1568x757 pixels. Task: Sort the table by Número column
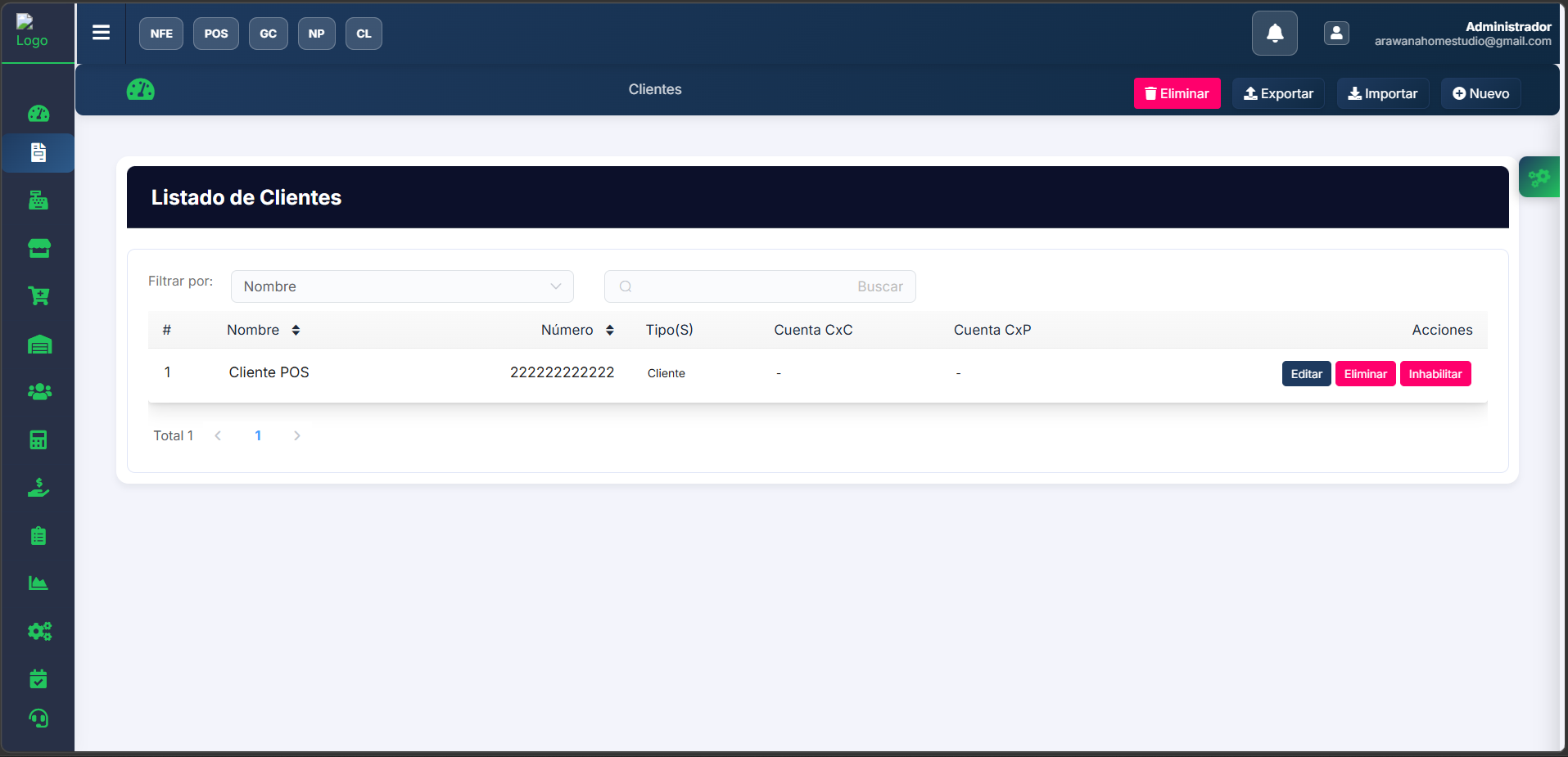pos(609,330)
